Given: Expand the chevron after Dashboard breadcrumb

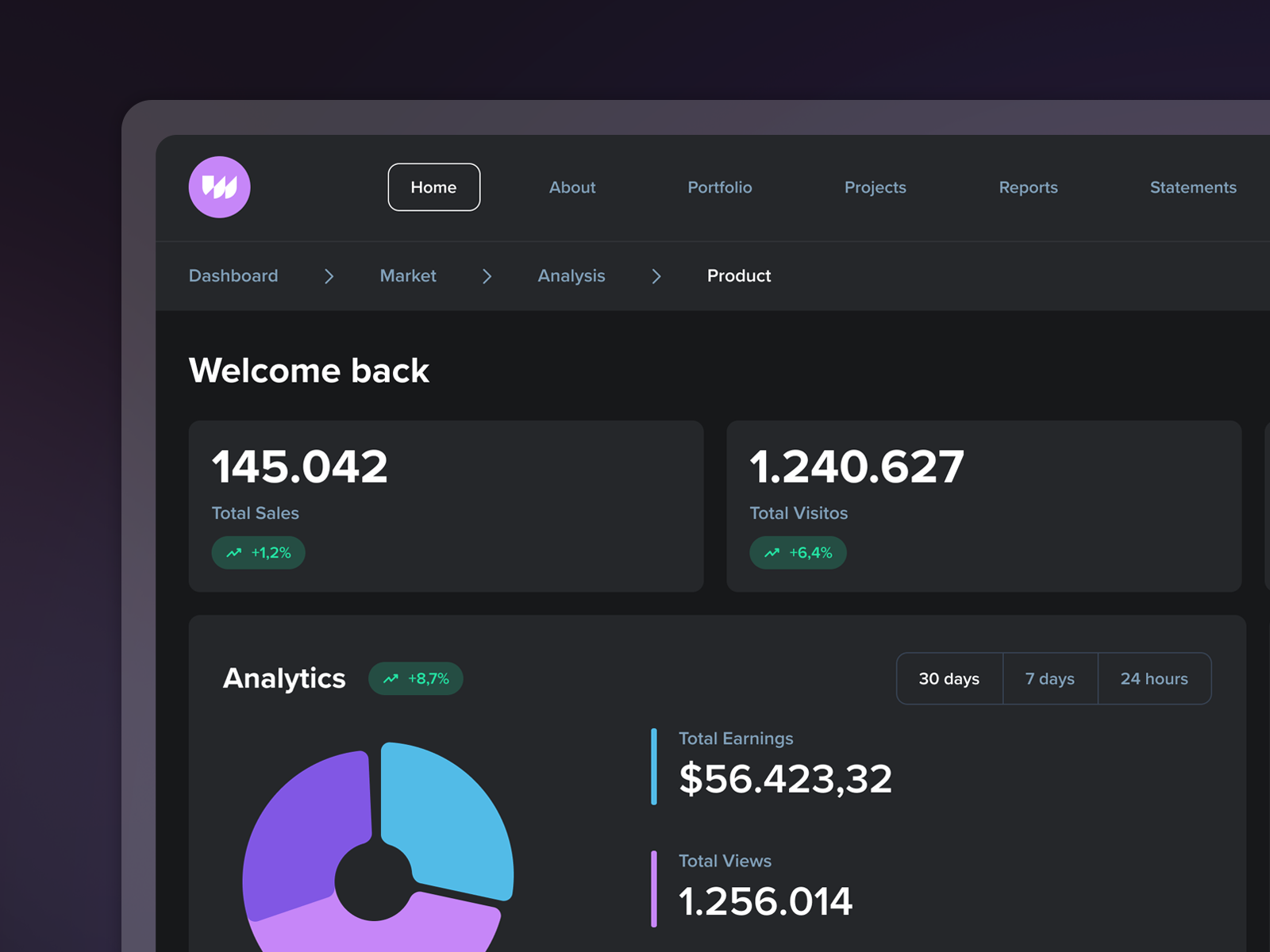Looking at the screenshot, I should click(x=329, y=276).
